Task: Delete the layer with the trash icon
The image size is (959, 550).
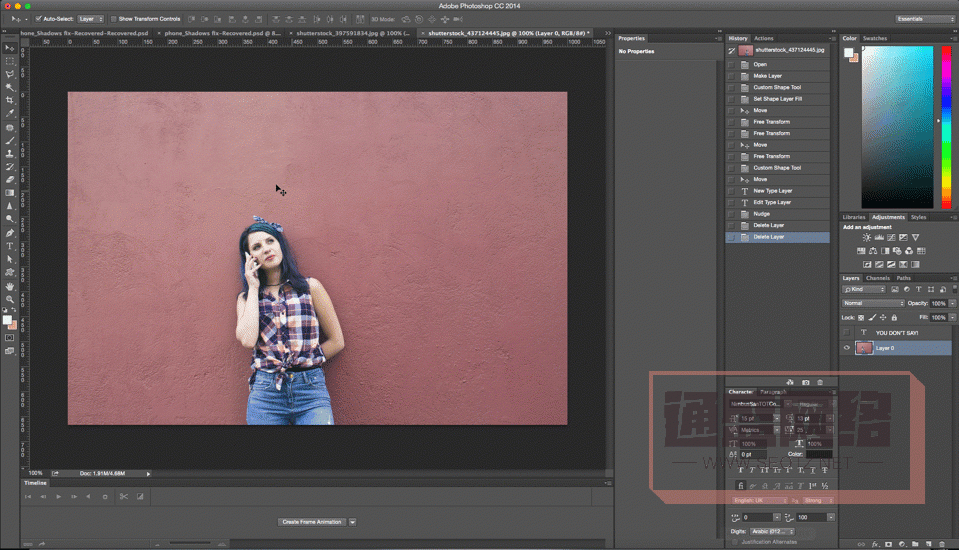Action: 944,544
